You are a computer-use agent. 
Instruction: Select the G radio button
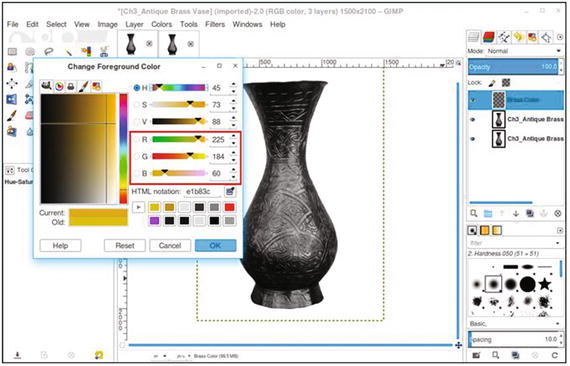137,157
